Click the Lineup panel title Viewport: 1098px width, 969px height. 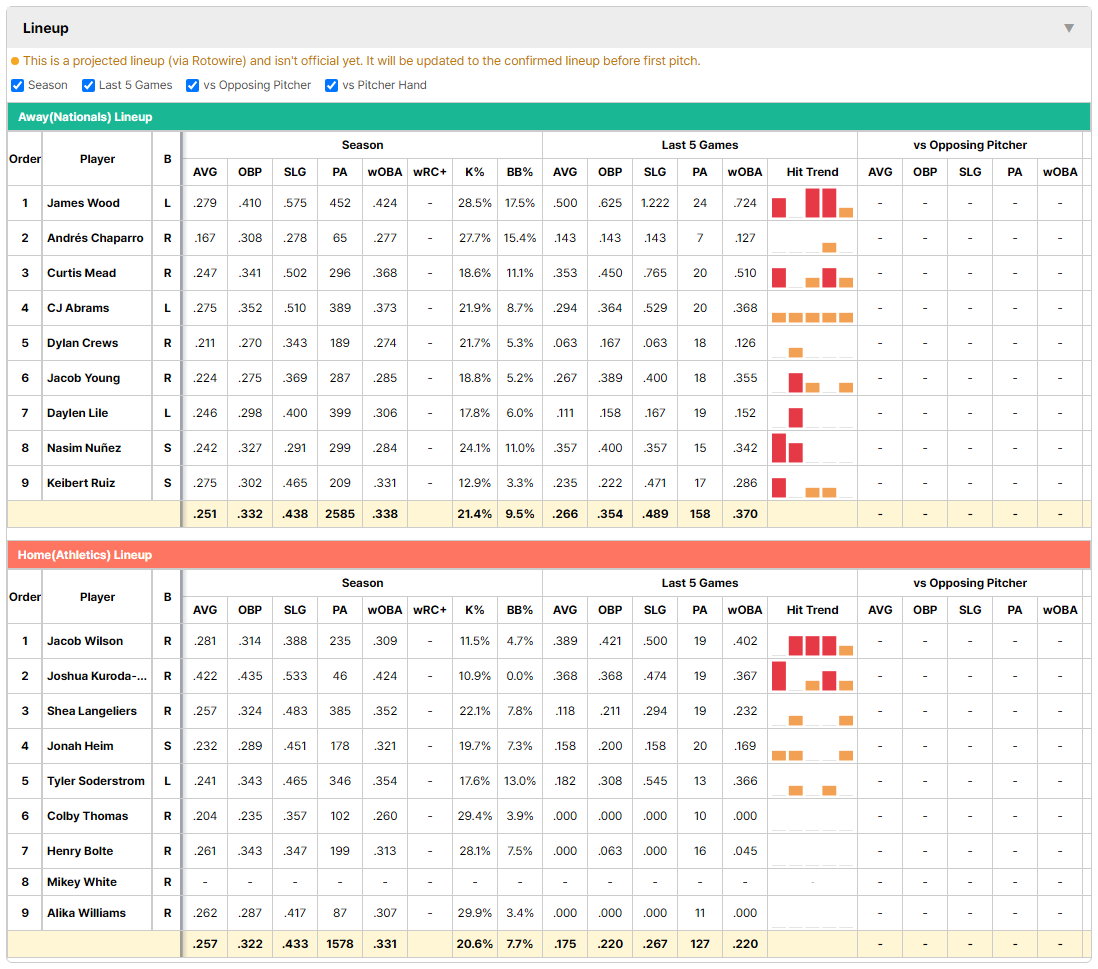point(46,28)
